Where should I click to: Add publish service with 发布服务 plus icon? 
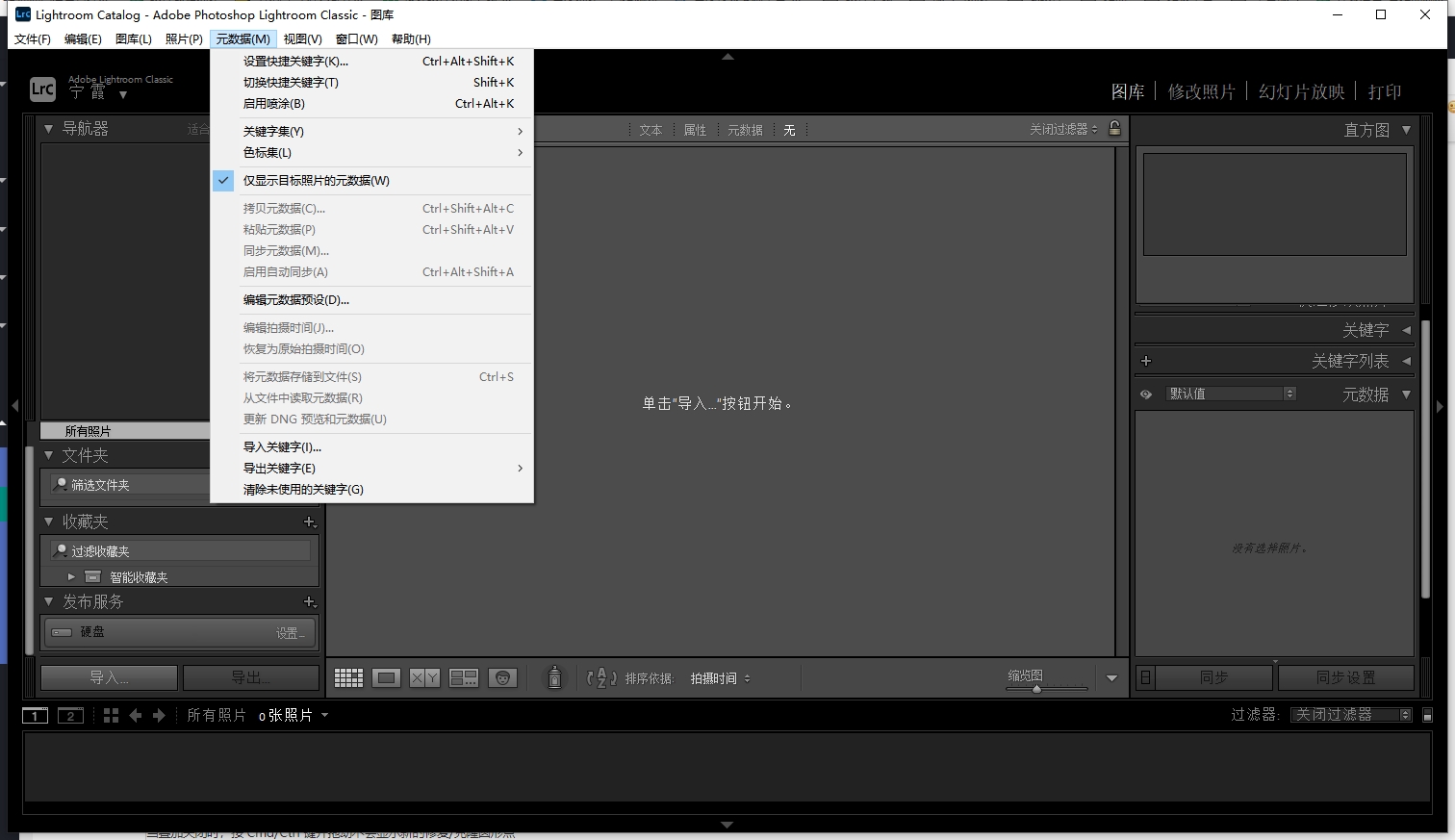(310, 601)
